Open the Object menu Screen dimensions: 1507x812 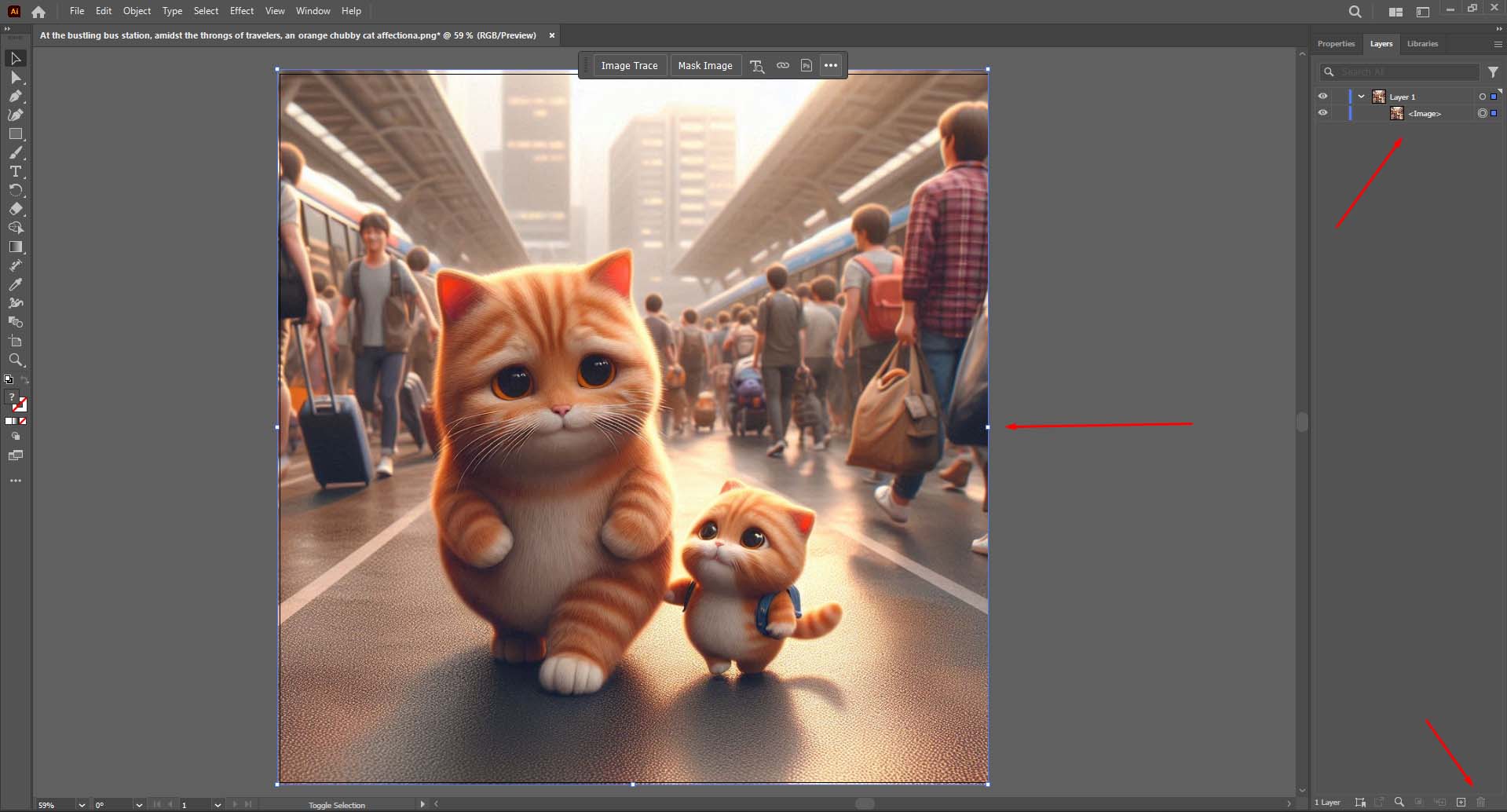coord(137,11)
